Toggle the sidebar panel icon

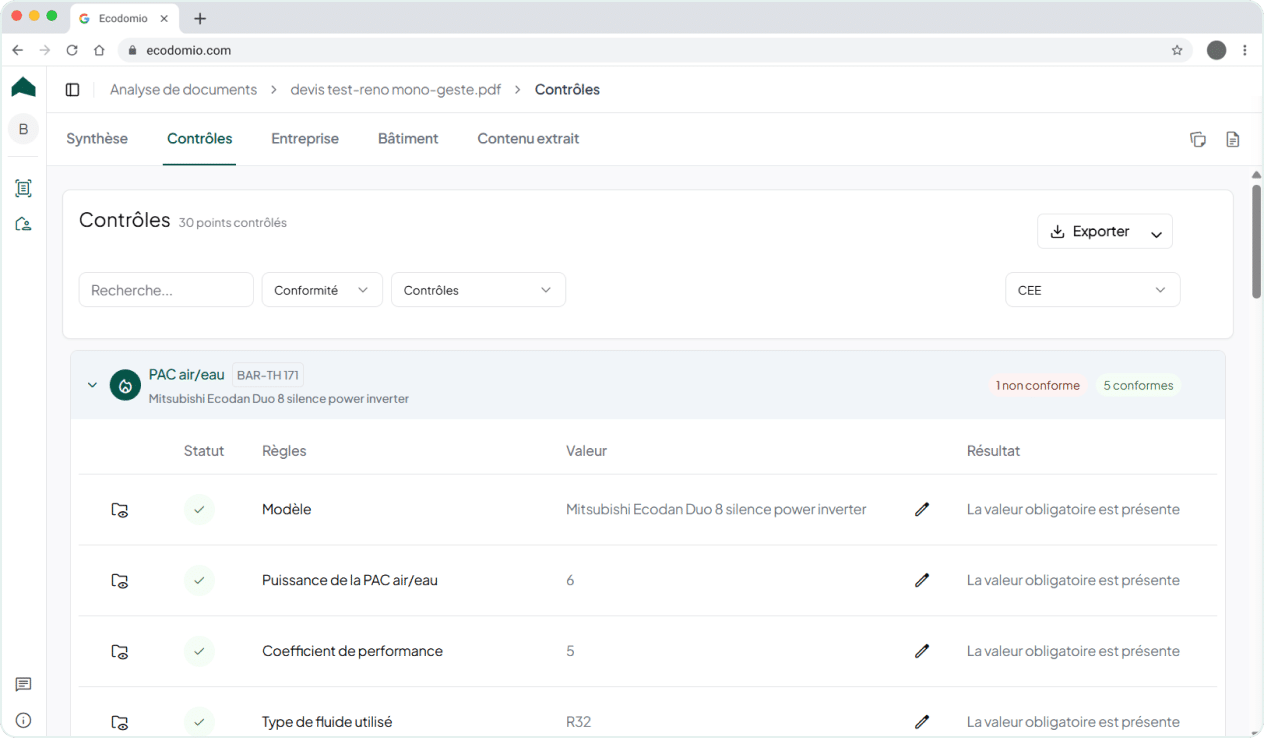[x=72, y=90]
